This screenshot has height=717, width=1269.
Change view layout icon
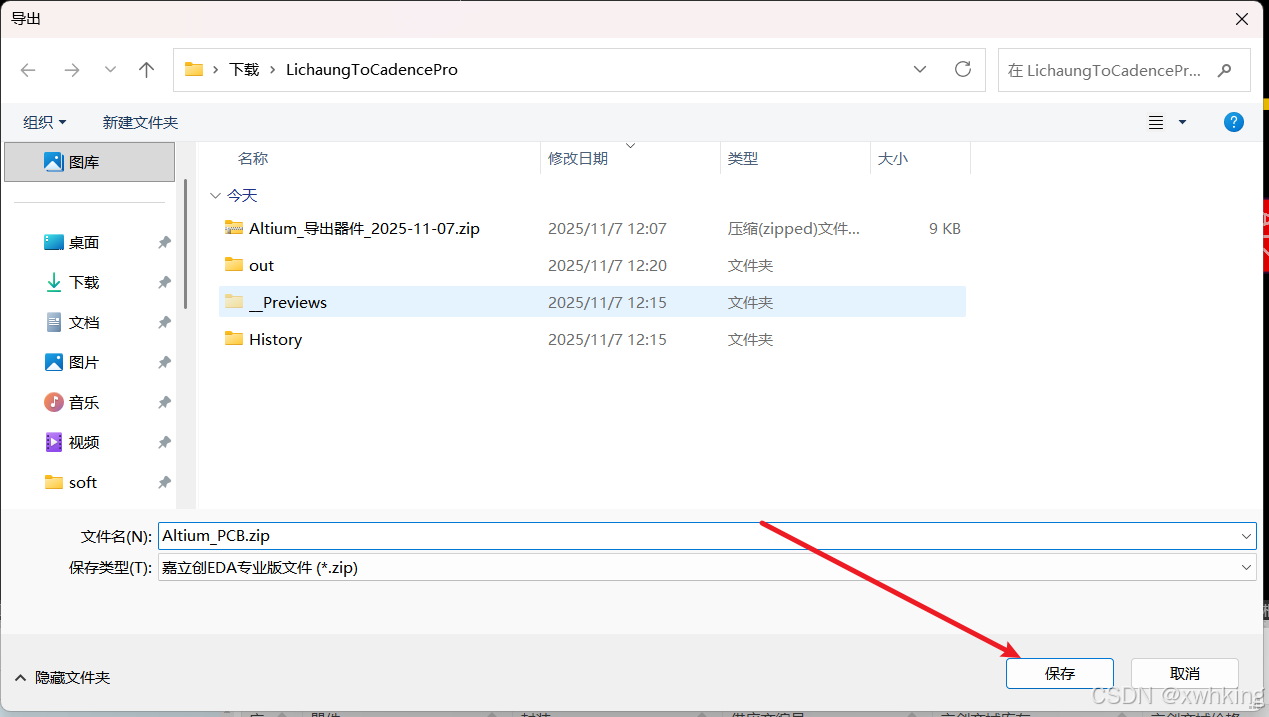tap(1156, 122)
